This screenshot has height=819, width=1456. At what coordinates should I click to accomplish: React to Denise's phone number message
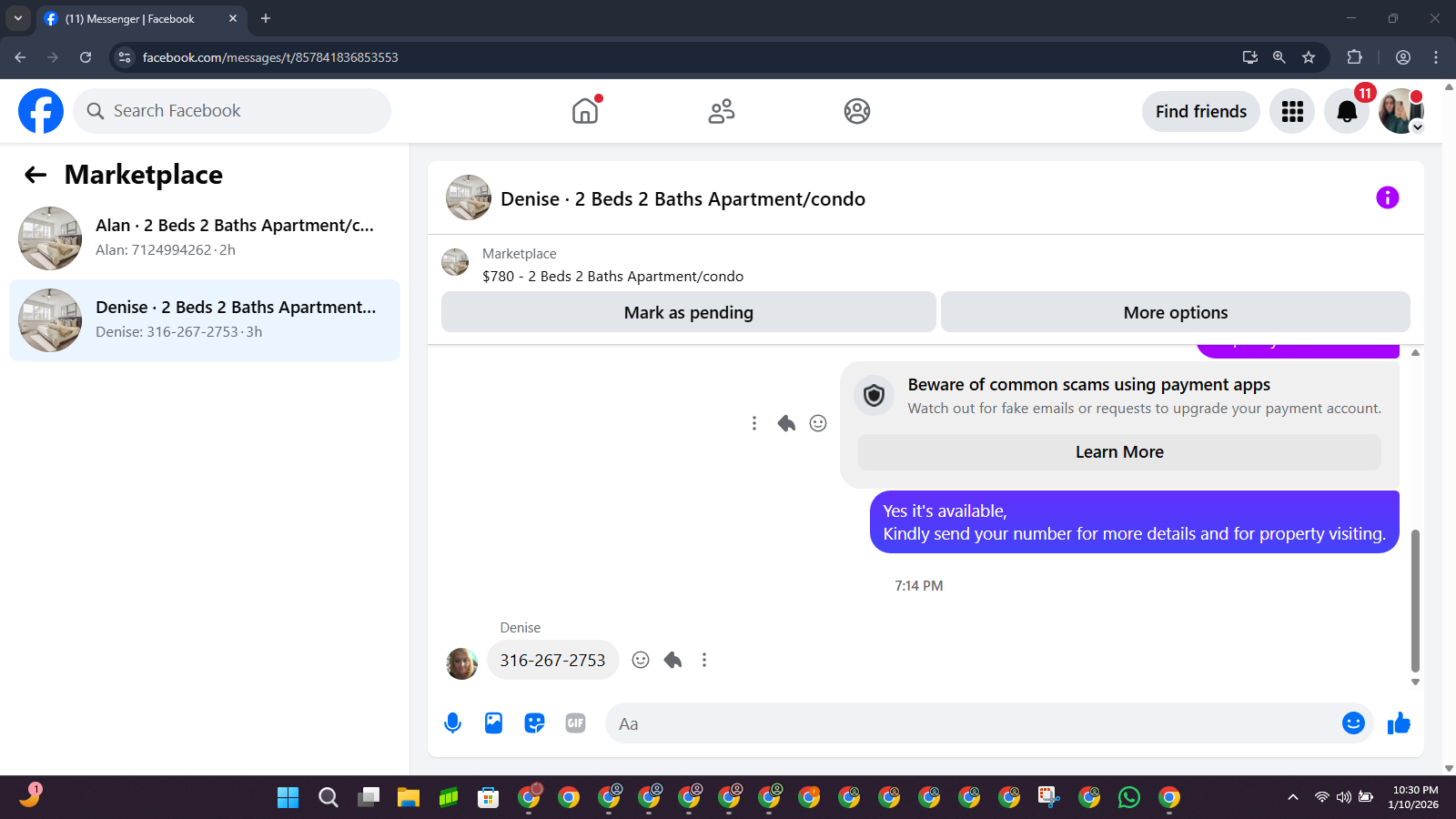[x=641, y=660]
